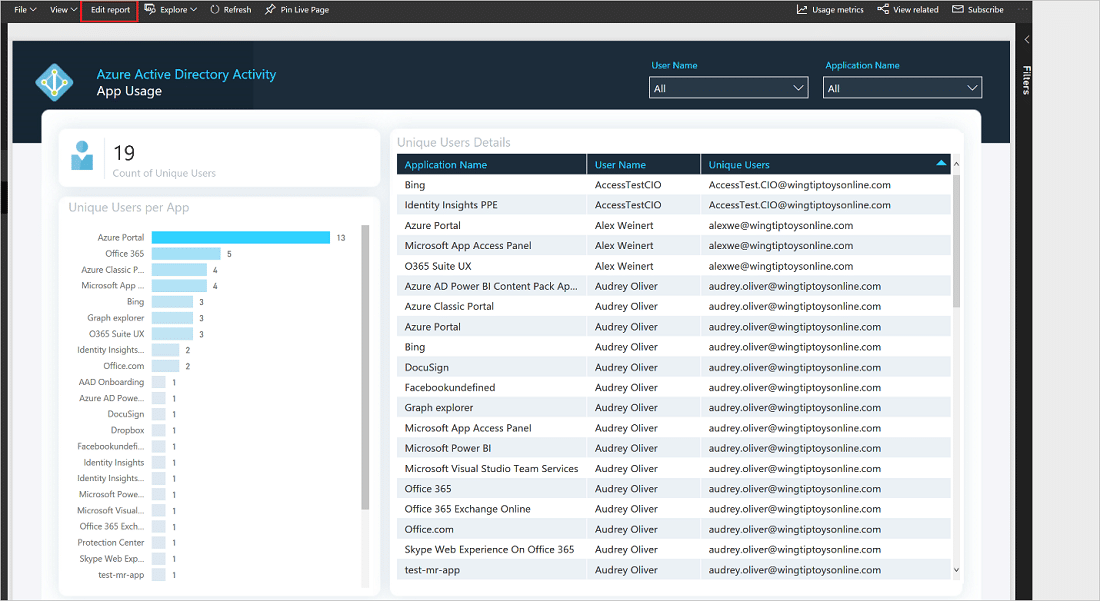Select Identity Insights PPE table row cell

450,205
